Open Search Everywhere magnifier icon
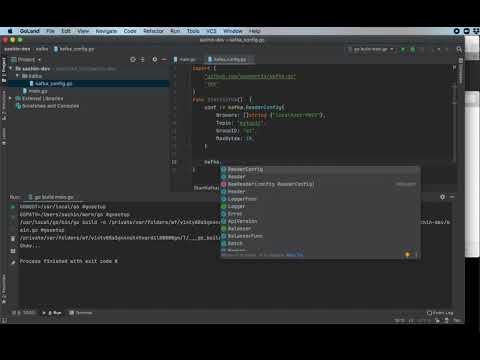This screenshot has height=360, width=480. tap(459, 49)
